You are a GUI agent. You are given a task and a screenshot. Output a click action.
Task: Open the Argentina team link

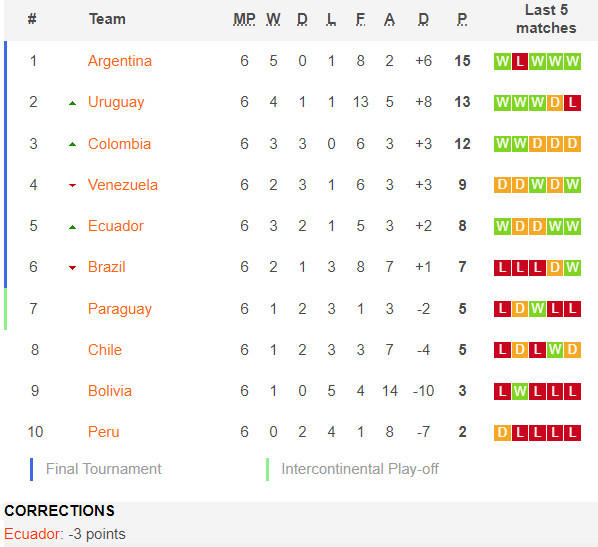(120, 61)
